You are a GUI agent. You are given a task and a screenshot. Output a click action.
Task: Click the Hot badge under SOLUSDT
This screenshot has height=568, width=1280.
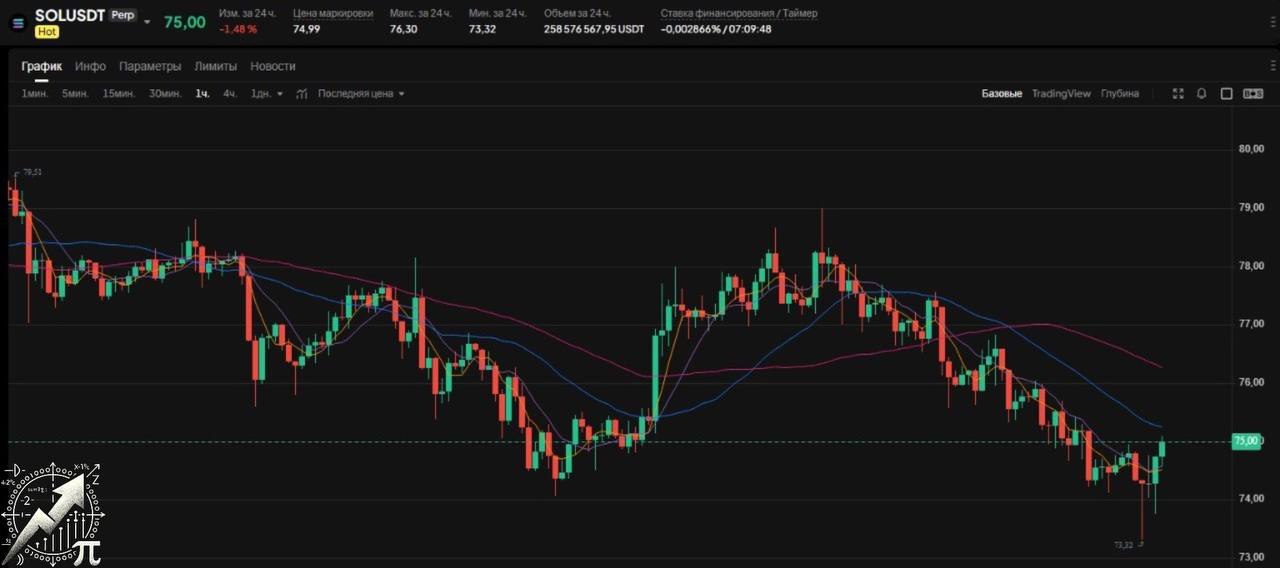click(x=46, y=32)
